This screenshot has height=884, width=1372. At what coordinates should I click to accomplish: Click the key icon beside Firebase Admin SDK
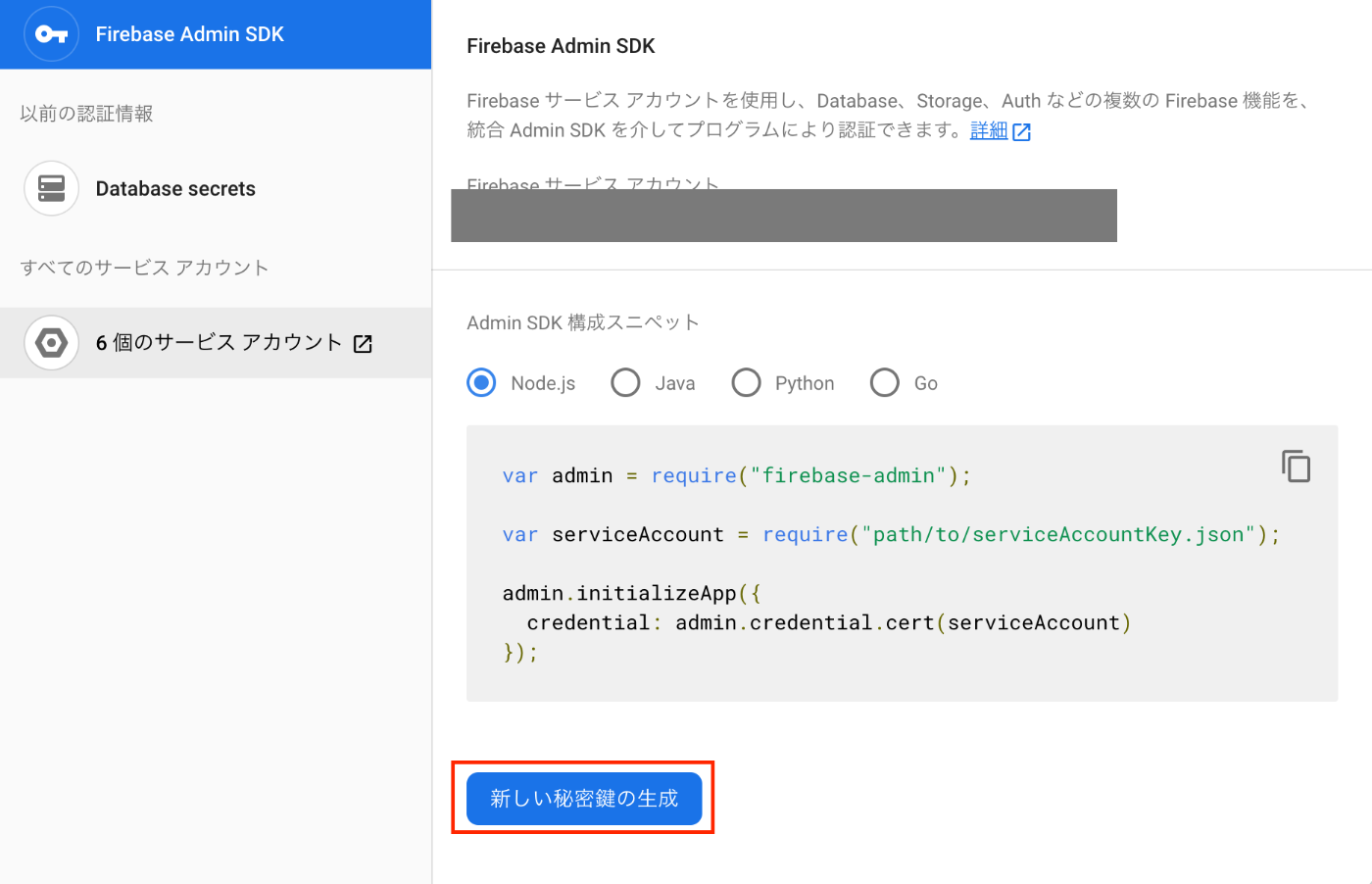51,34
